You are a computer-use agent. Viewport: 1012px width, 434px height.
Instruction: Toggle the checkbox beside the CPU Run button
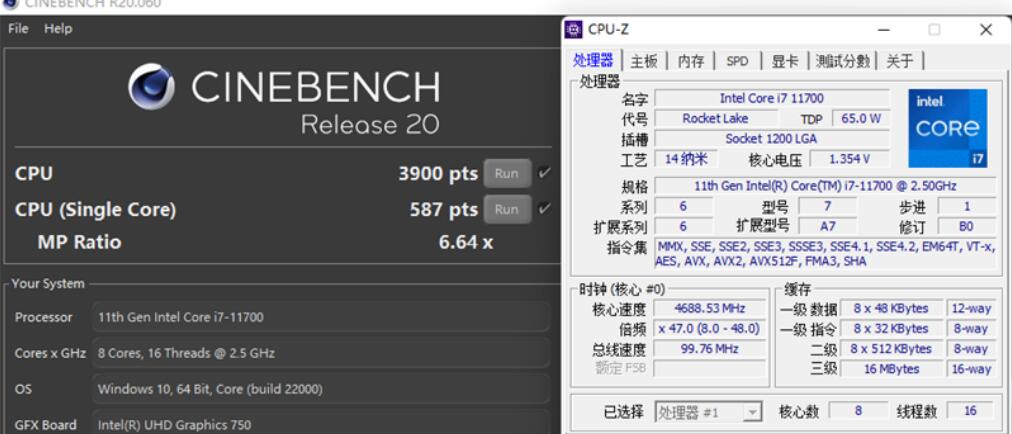pyautogui.click(x=545, y=173)
